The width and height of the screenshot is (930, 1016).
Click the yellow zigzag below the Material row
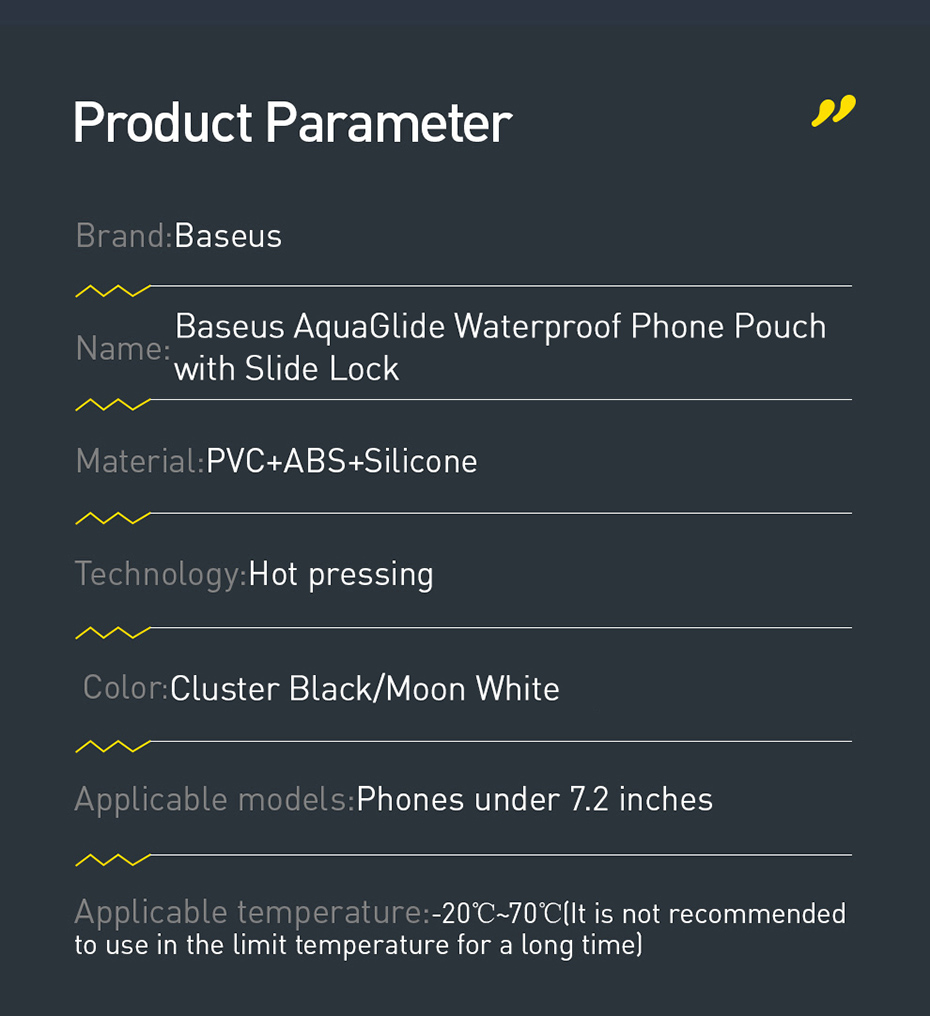point(112,518)
